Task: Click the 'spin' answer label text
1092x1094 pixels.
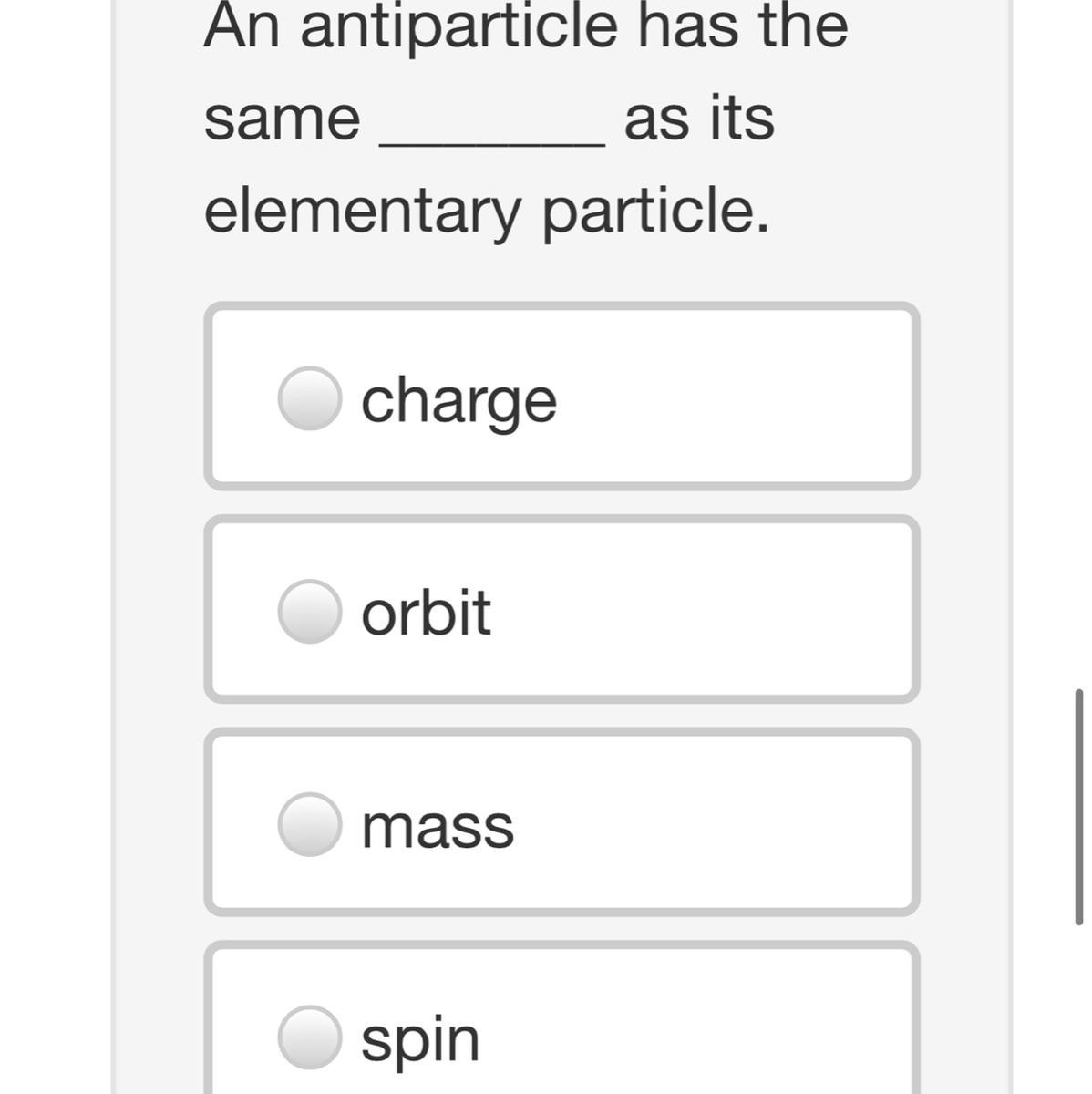Action: pos(420,1039)
